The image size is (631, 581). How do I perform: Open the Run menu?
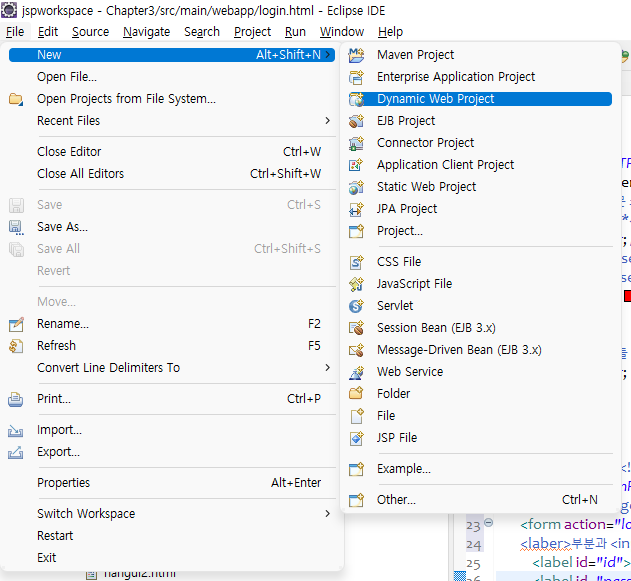click(x=295, y=32)
